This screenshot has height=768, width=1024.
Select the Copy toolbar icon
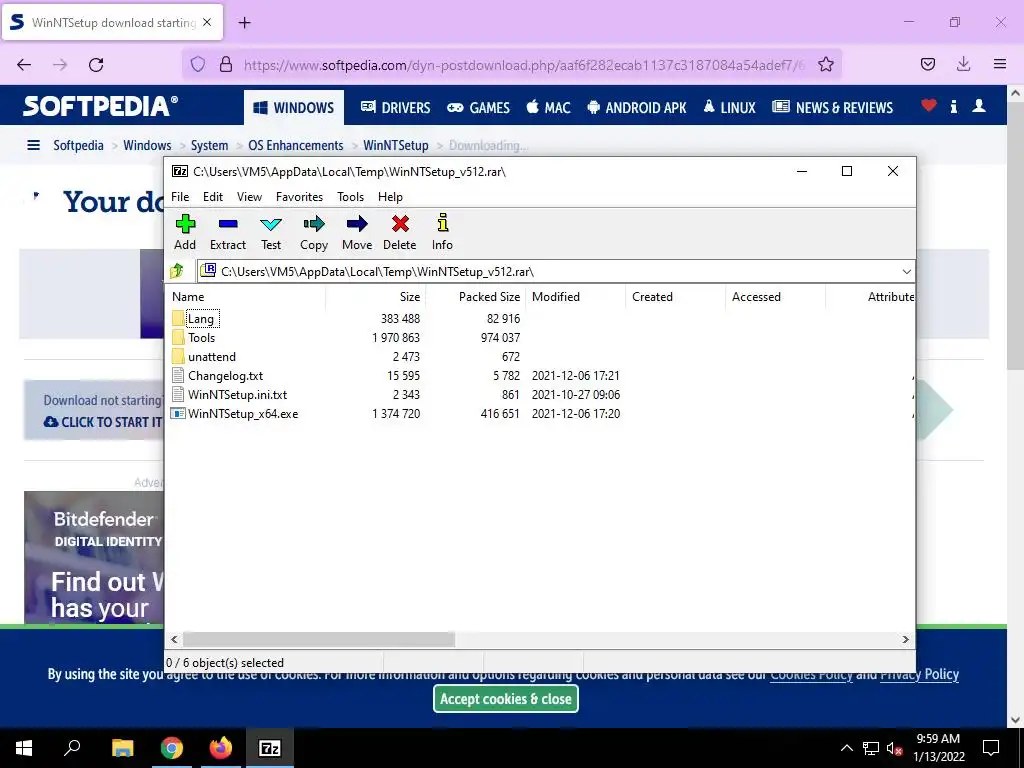(313, 232)
